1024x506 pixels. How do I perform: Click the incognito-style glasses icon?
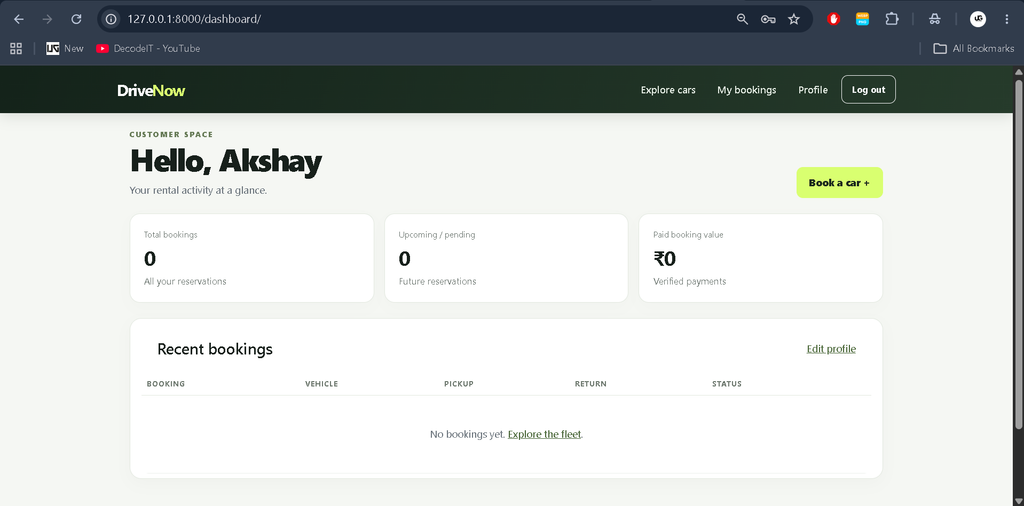click(x=935, y=19)
